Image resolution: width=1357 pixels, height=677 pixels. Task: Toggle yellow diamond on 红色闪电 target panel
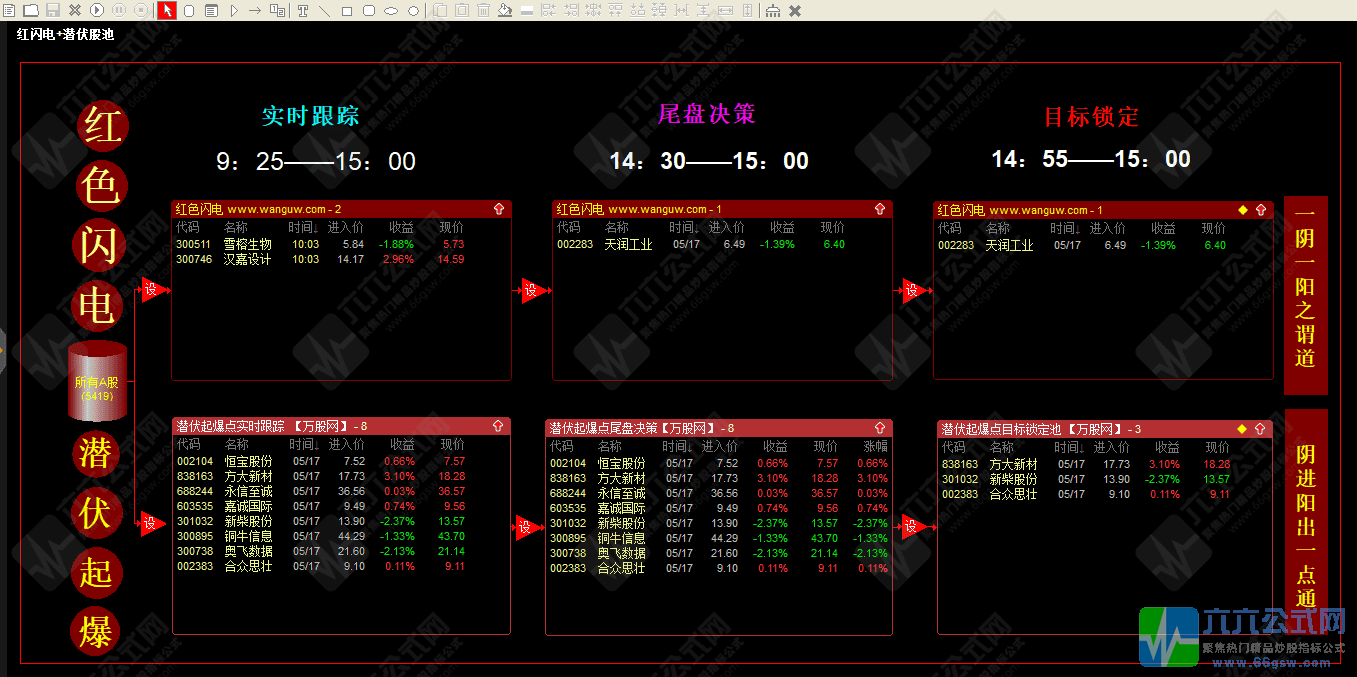tap(1243, 210)
